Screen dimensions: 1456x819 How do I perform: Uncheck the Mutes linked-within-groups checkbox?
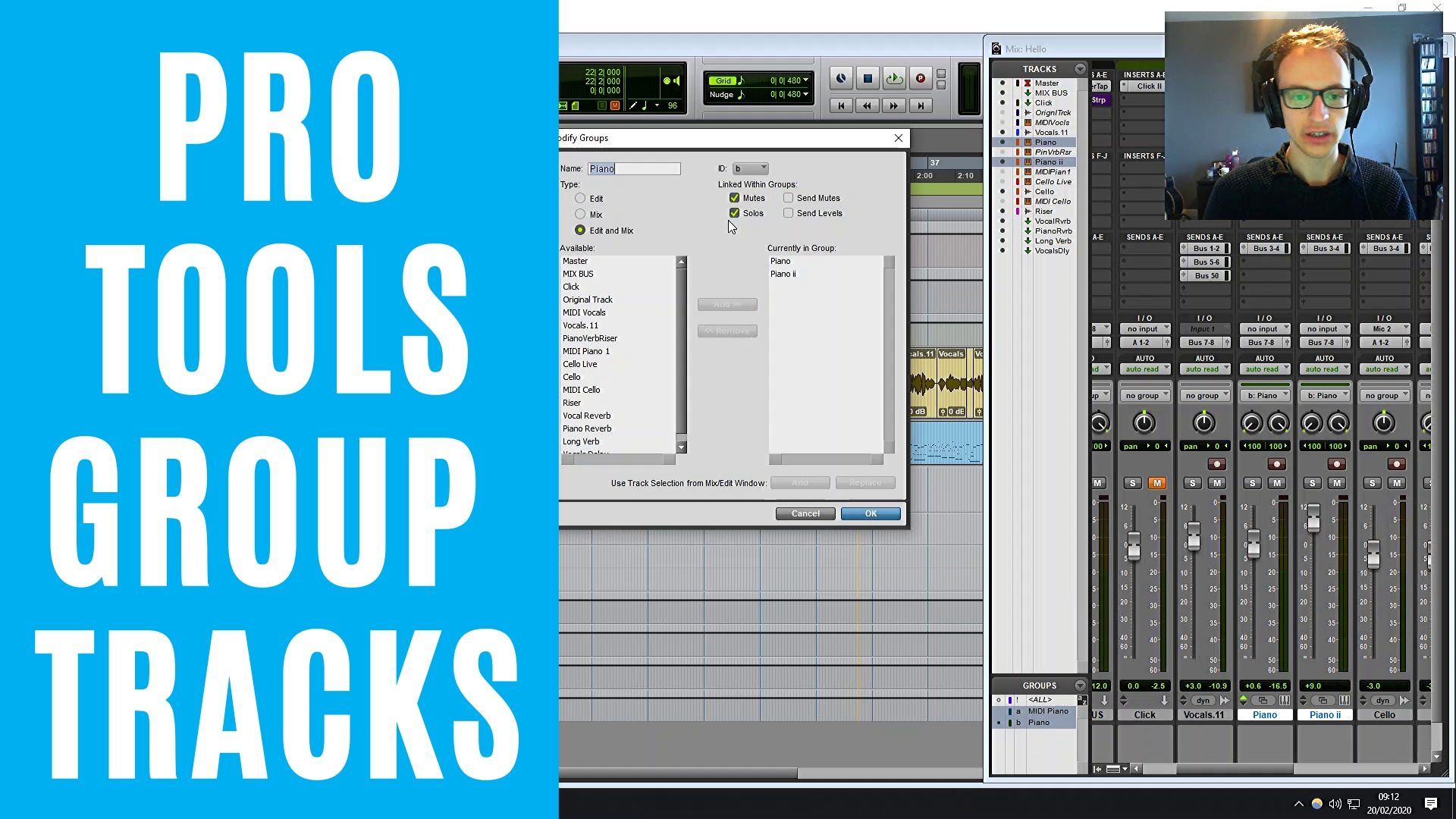pos(734,198)
